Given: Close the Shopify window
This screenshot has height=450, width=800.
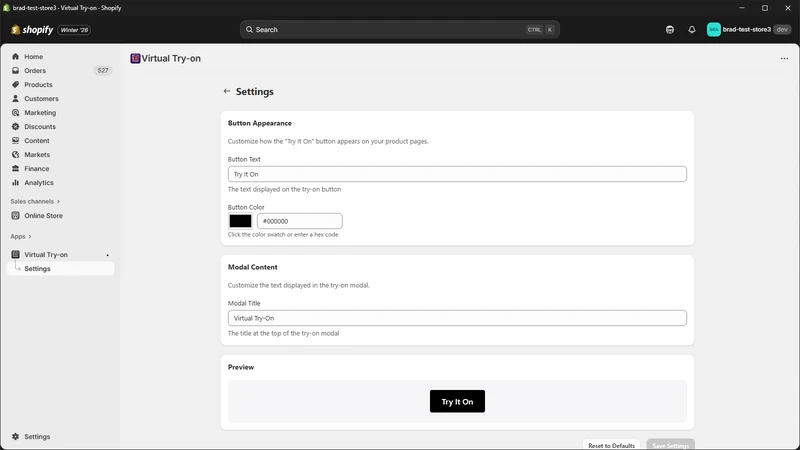Looking at the screenshot, I should click(788, 8).
